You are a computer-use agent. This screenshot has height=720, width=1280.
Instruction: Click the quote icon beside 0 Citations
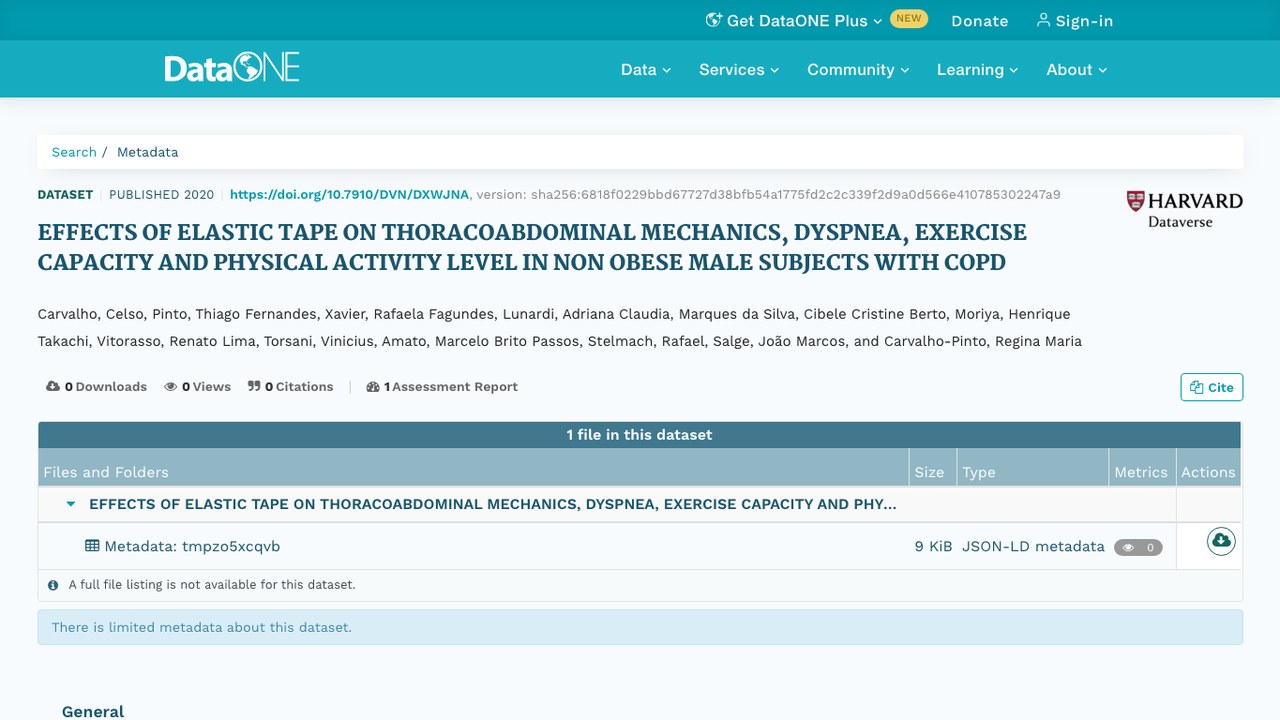pos(254,387)
